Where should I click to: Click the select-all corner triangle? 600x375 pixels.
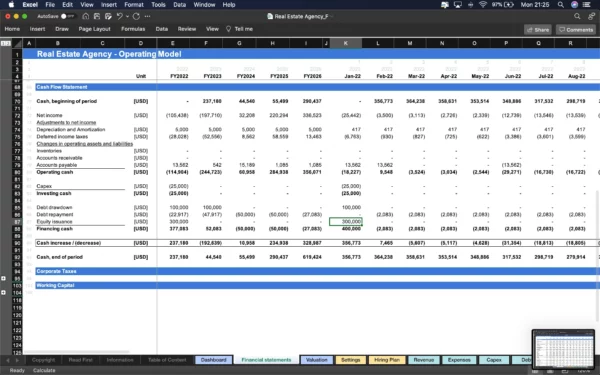point(17,44)
